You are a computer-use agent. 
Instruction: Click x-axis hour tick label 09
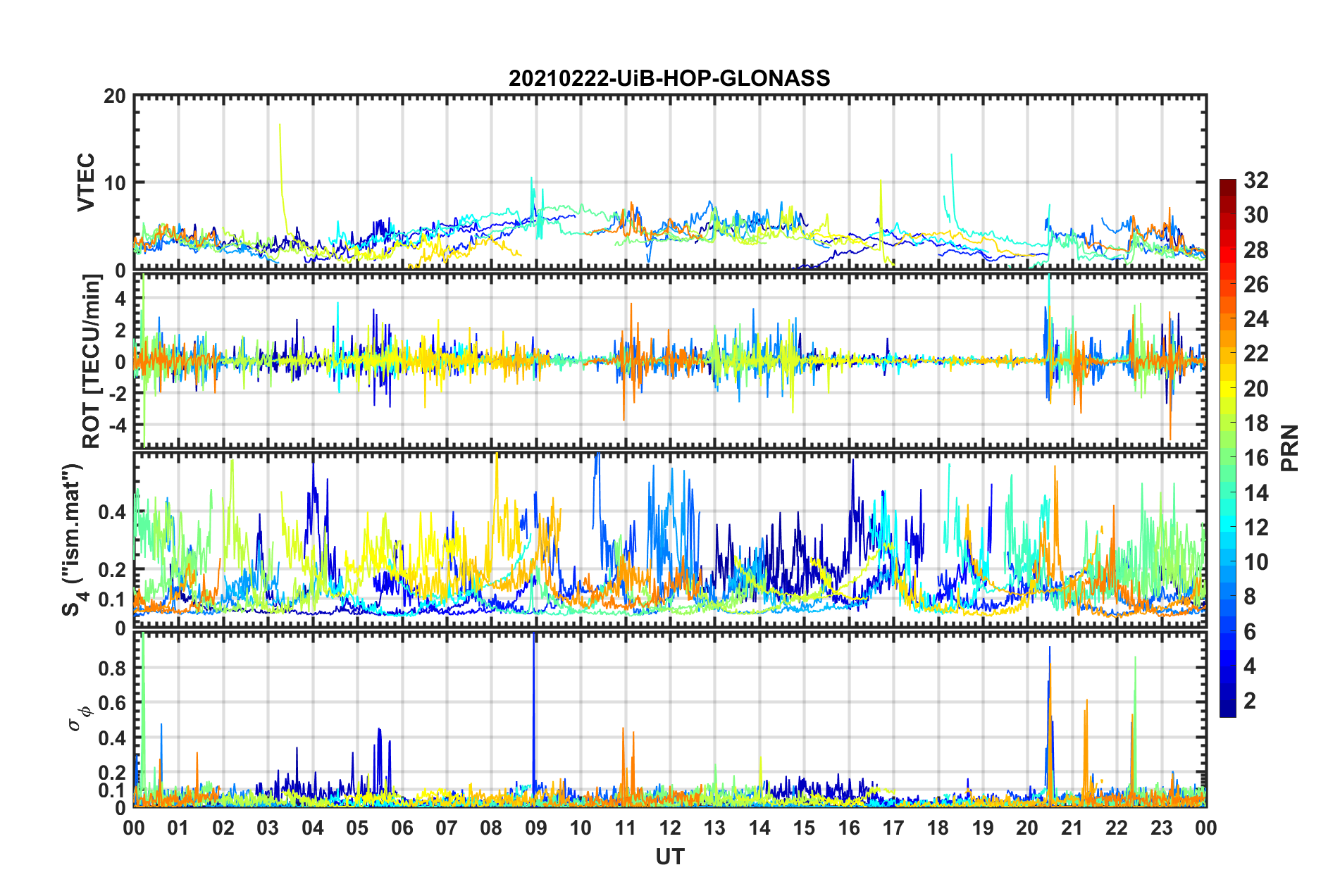click(x=536, y=828)
